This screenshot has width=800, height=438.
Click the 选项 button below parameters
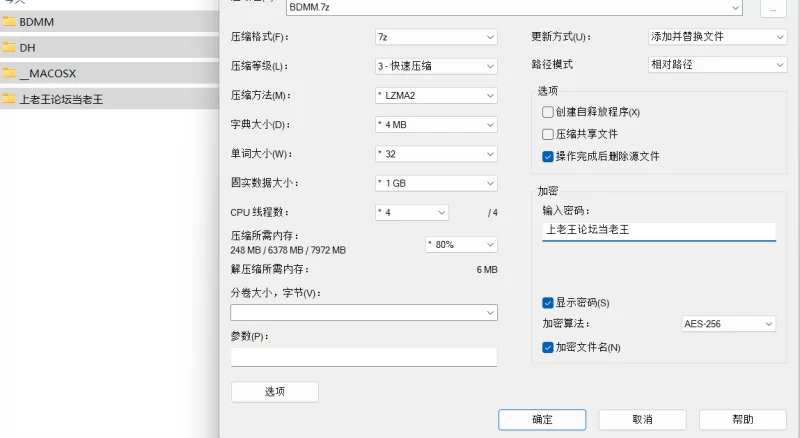[x=274, y=392]
